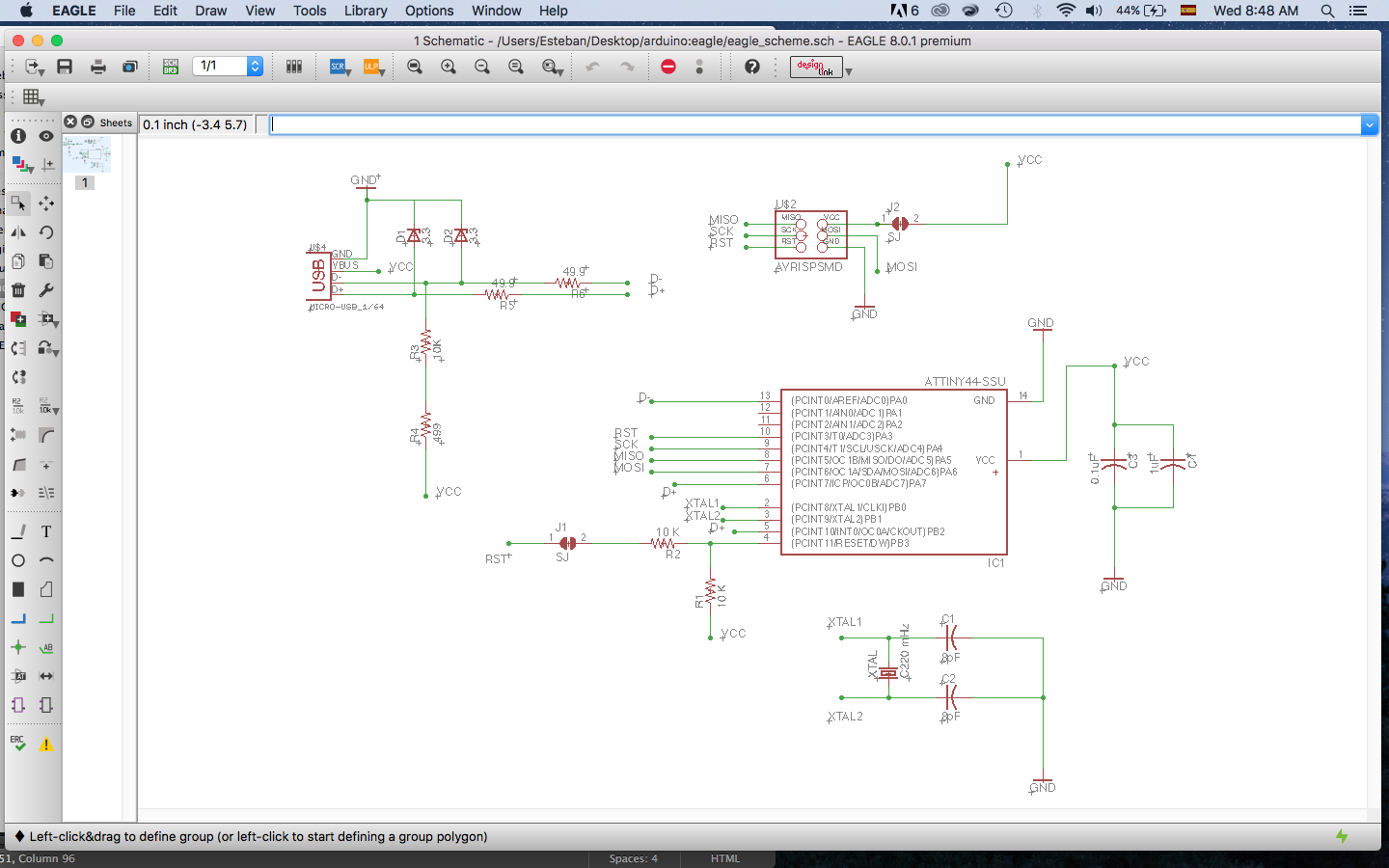Print the schematic using the printer icon
1389x868 pixels.
coord(97,67)
